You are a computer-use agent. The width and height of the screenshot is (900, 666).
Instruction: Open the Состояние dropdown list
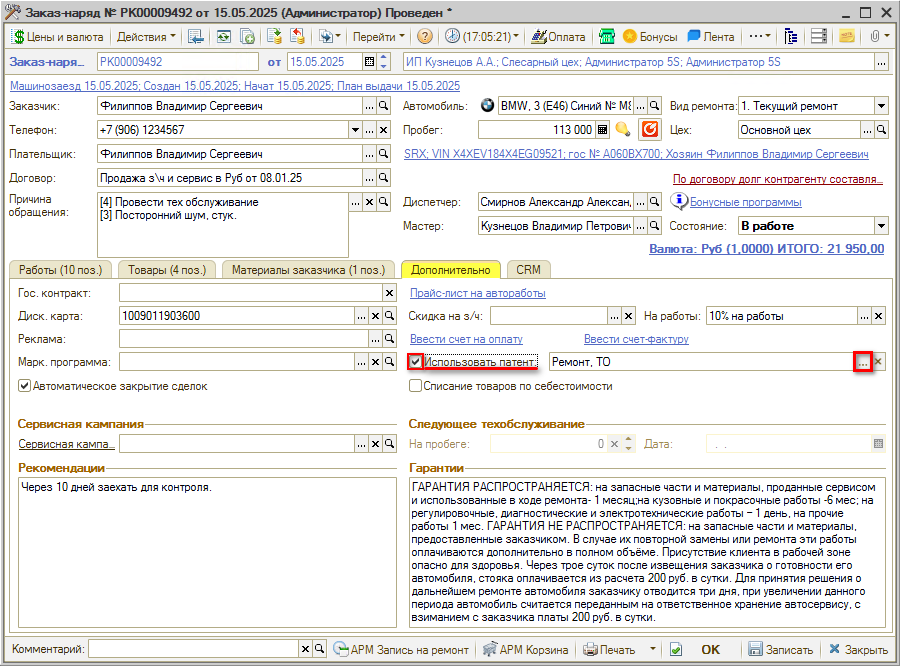(x=880, y=226)
